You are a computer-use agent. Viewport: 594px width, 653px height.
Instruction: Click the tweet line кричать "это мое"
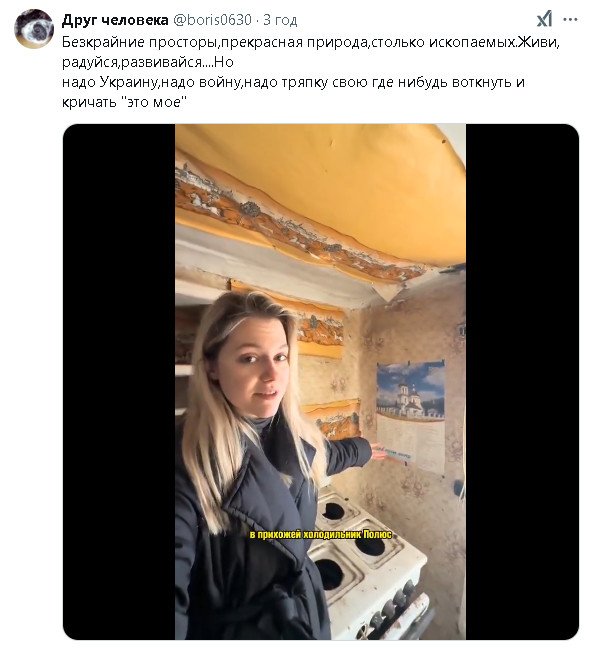[124, 102]
